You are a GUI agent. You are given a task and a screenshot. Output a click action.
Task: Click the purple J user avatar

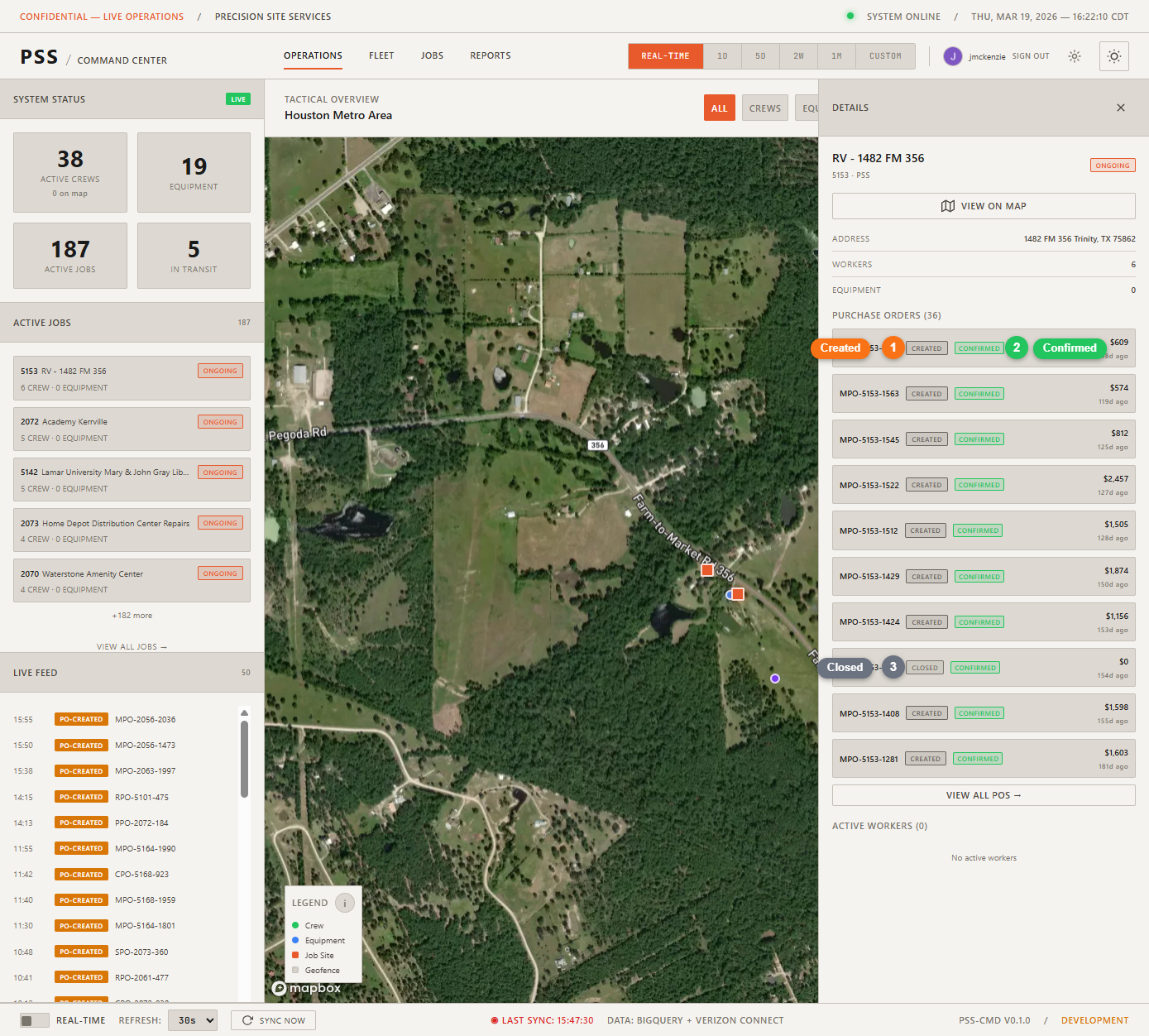952,56
